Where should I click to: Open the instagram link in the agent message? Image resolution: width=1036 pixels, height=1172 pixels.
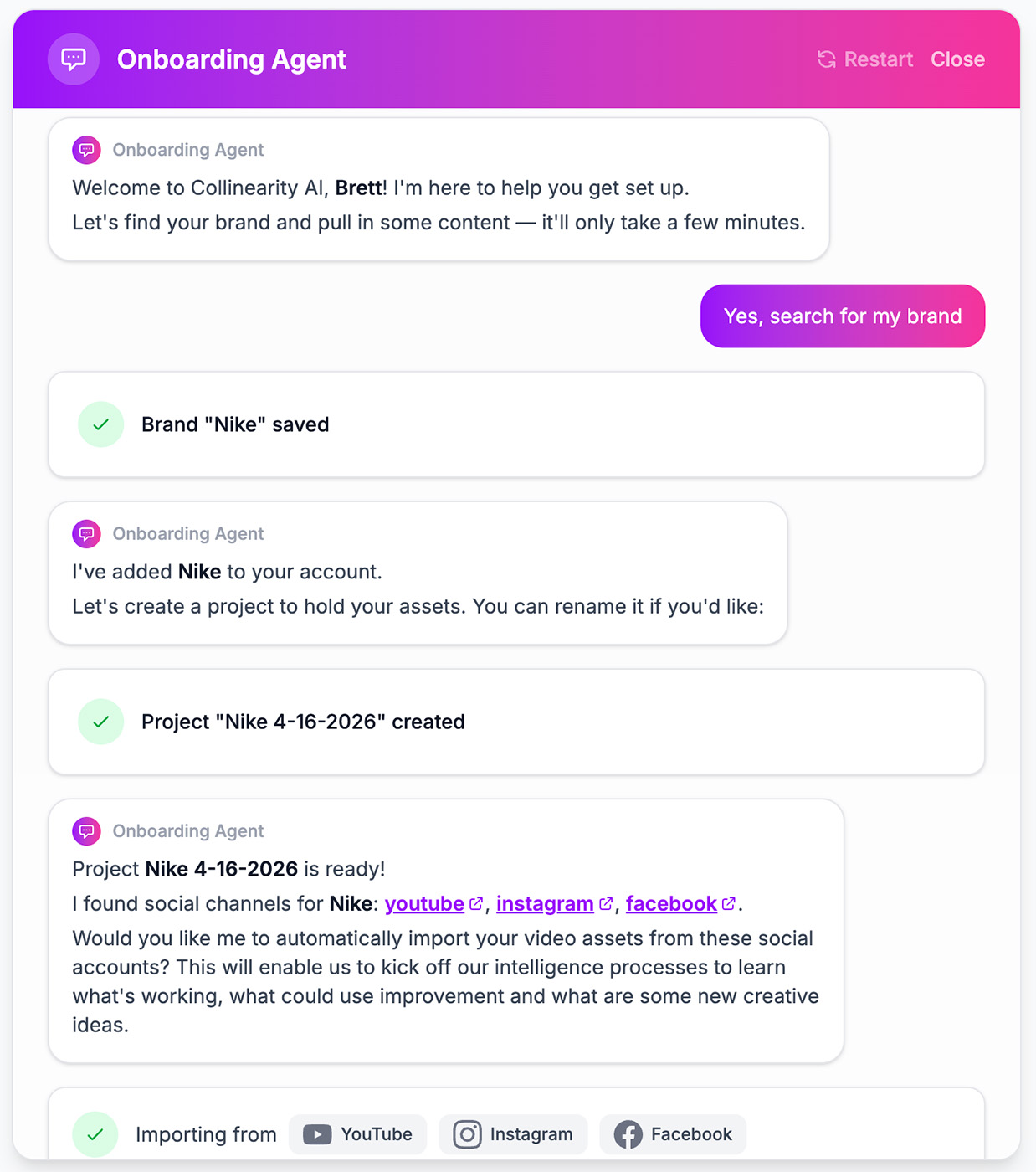(x=545, y=903)
